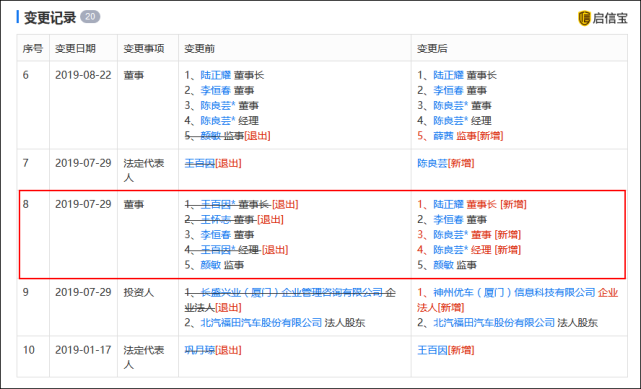The image size is (641, 389).
Task: Click 巩月琼 in row 10
Action: (200, 350)
